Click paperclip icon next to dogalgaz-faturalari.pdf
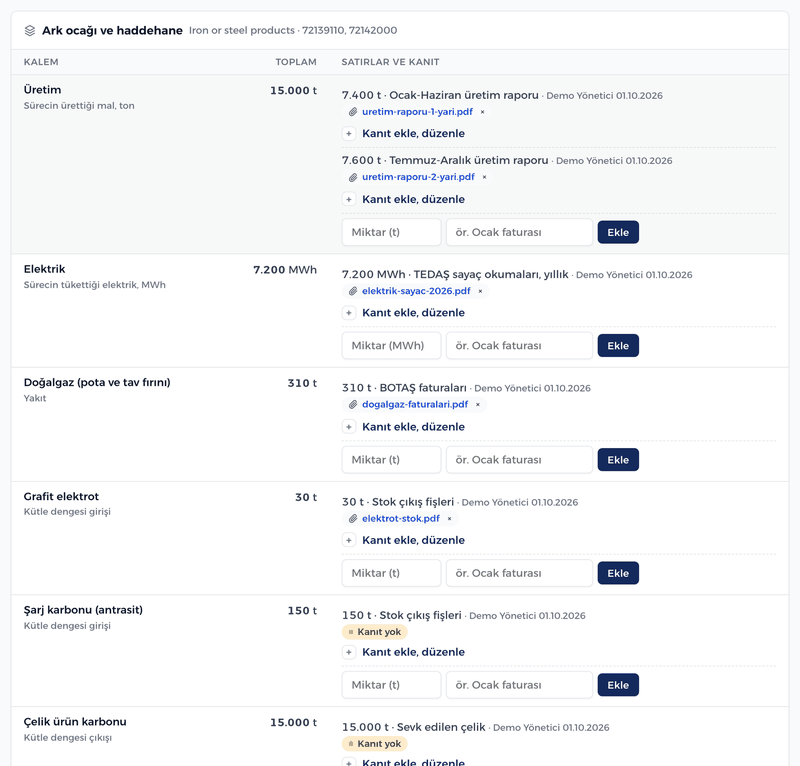The height and width of the screenshot is (766, 800). (353, 405)
